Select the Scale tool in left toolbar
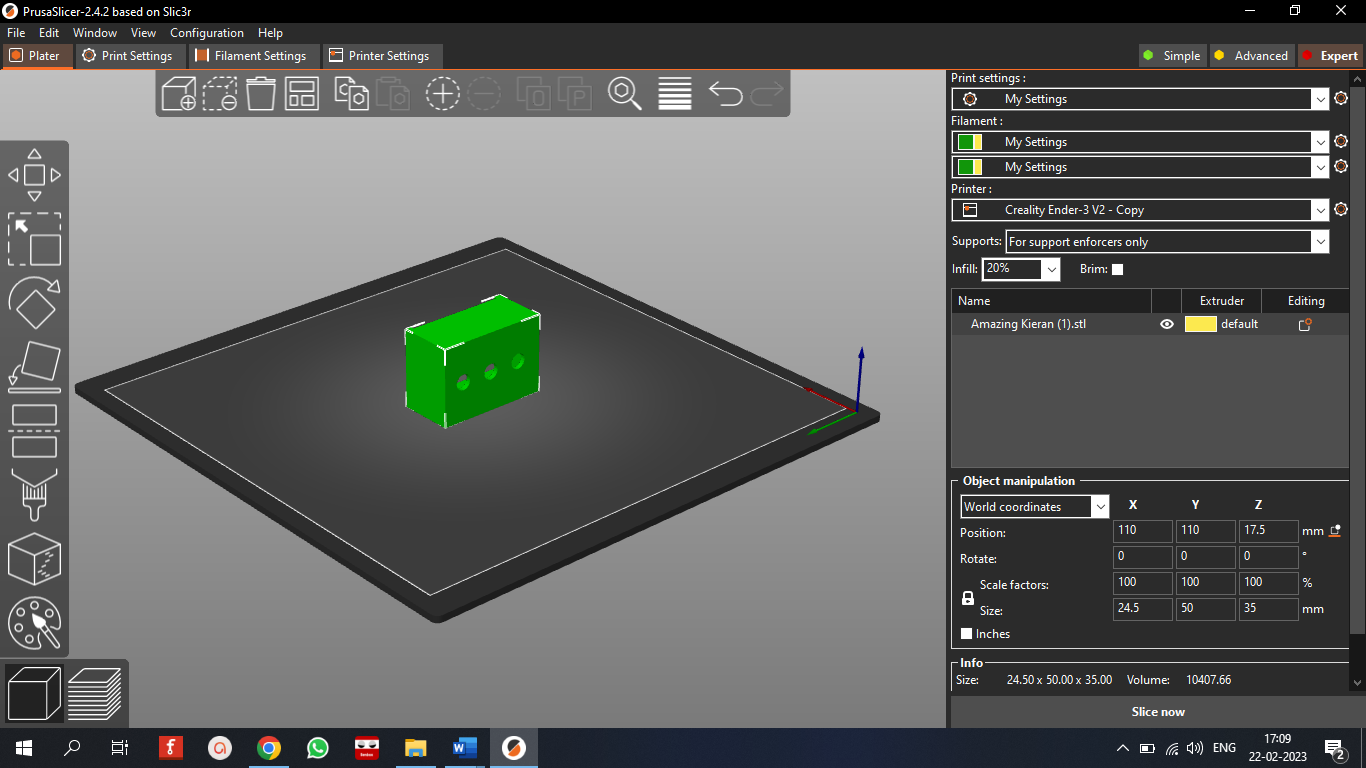Image resolution: width=1366 pixels, height=768 pixels. (34, 238)
